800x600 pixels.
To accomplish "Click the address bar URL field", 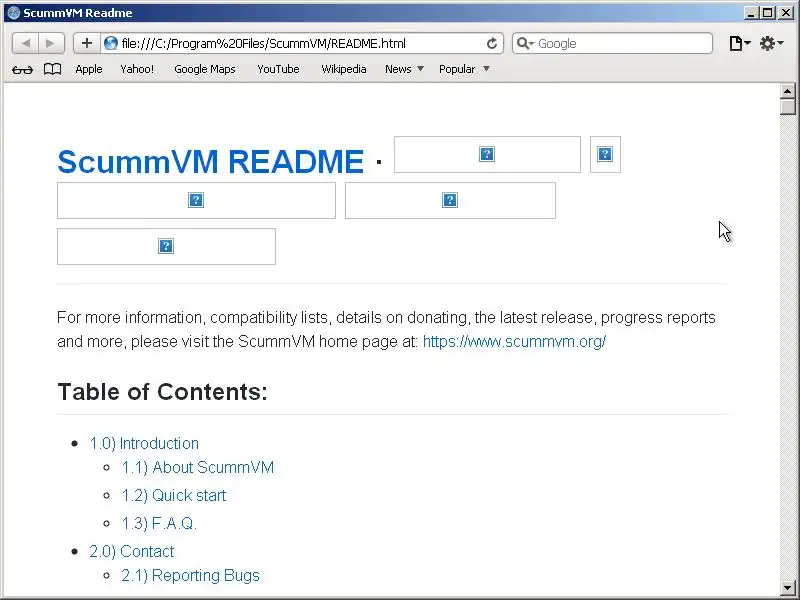I will 301,43.
